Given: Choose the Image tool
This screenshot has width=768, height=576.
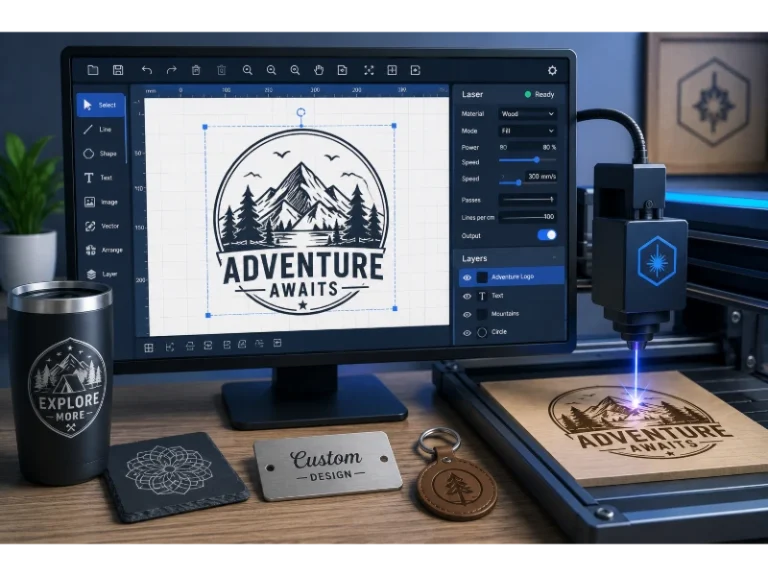Looking at the screenshot, I should click(x=101, y=202).
